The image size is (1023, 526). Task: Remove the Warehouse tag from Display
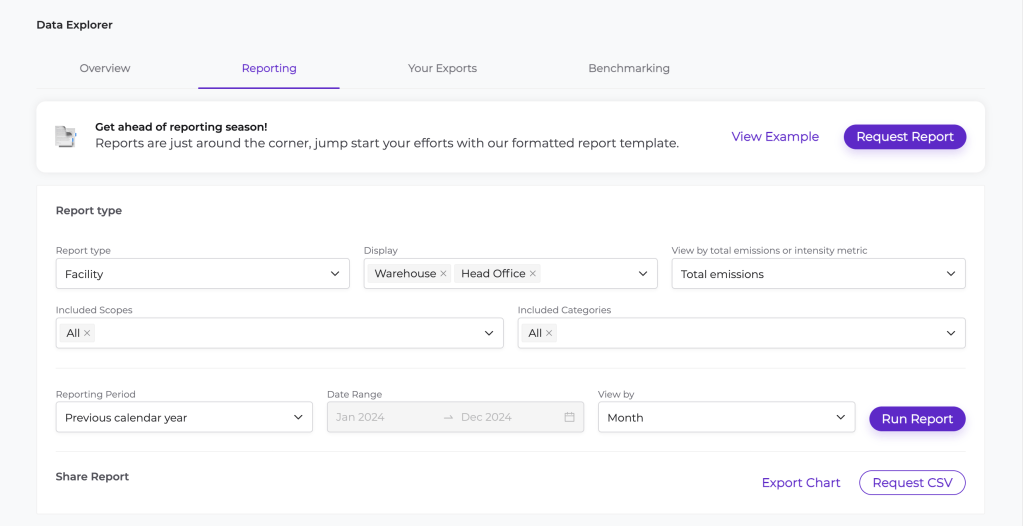(x=443, y=274)
